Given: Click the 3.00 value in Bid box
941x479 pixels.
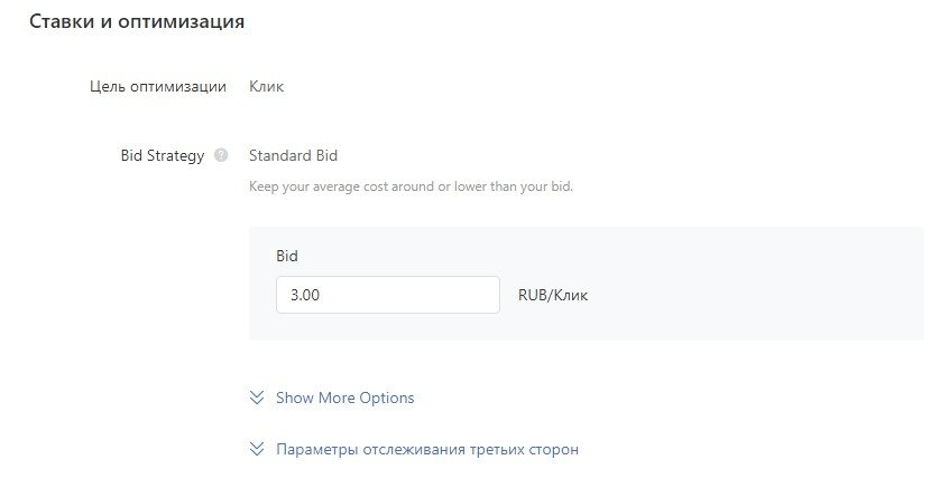Looking at the screenshot, I should (x=305, y=296).
